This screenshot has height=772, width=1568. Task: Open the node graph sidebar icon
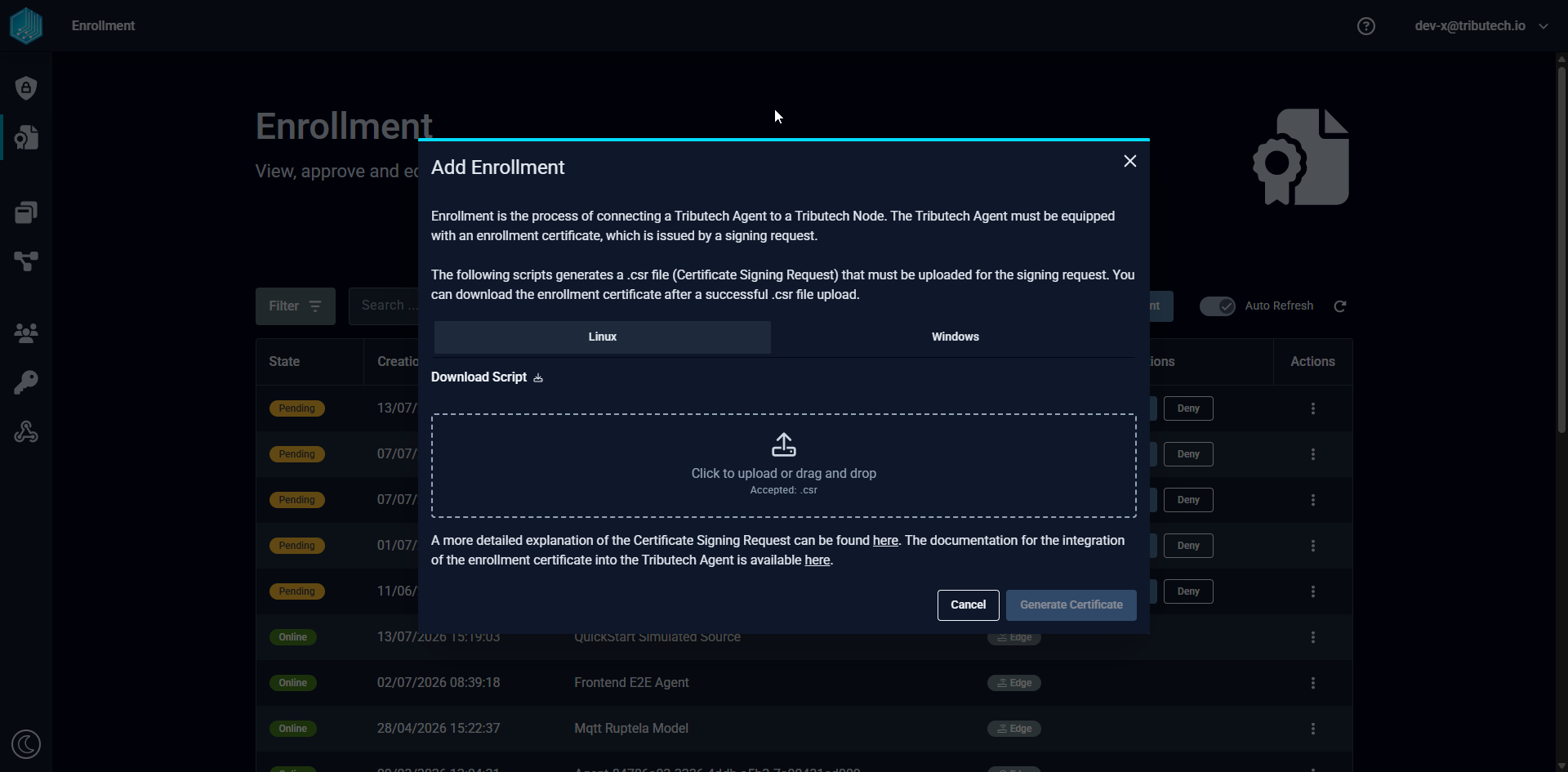tap(26, 261)
